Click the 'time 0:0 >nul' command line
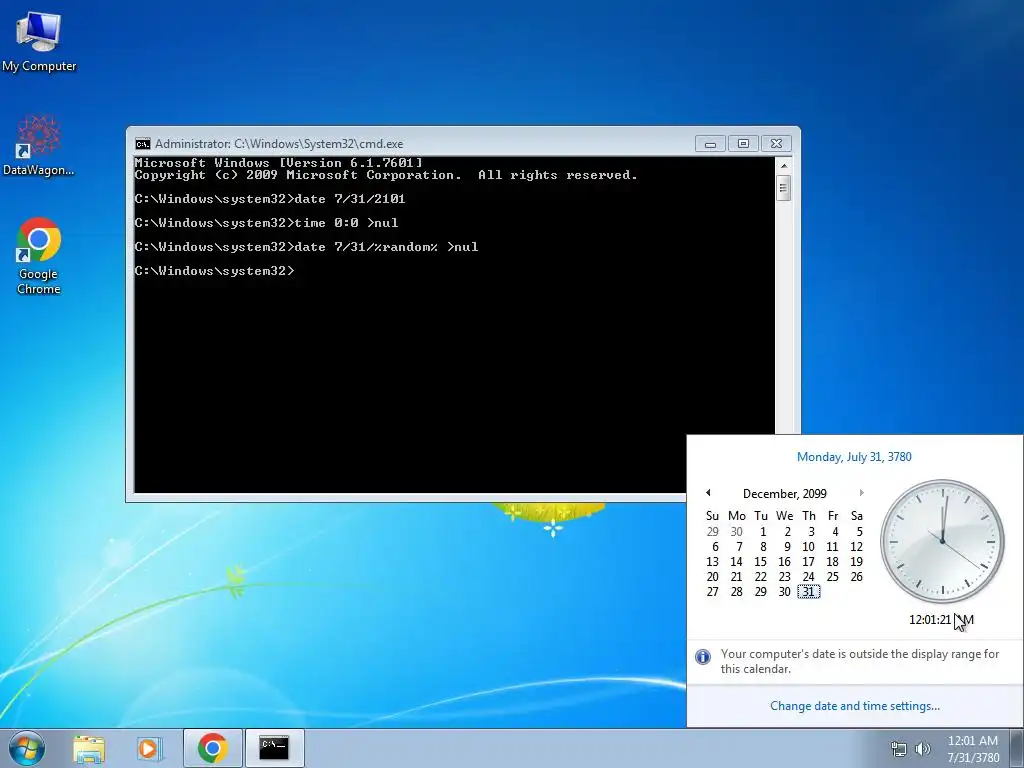This screenshot has height=768, width=1024. [266, 223]
